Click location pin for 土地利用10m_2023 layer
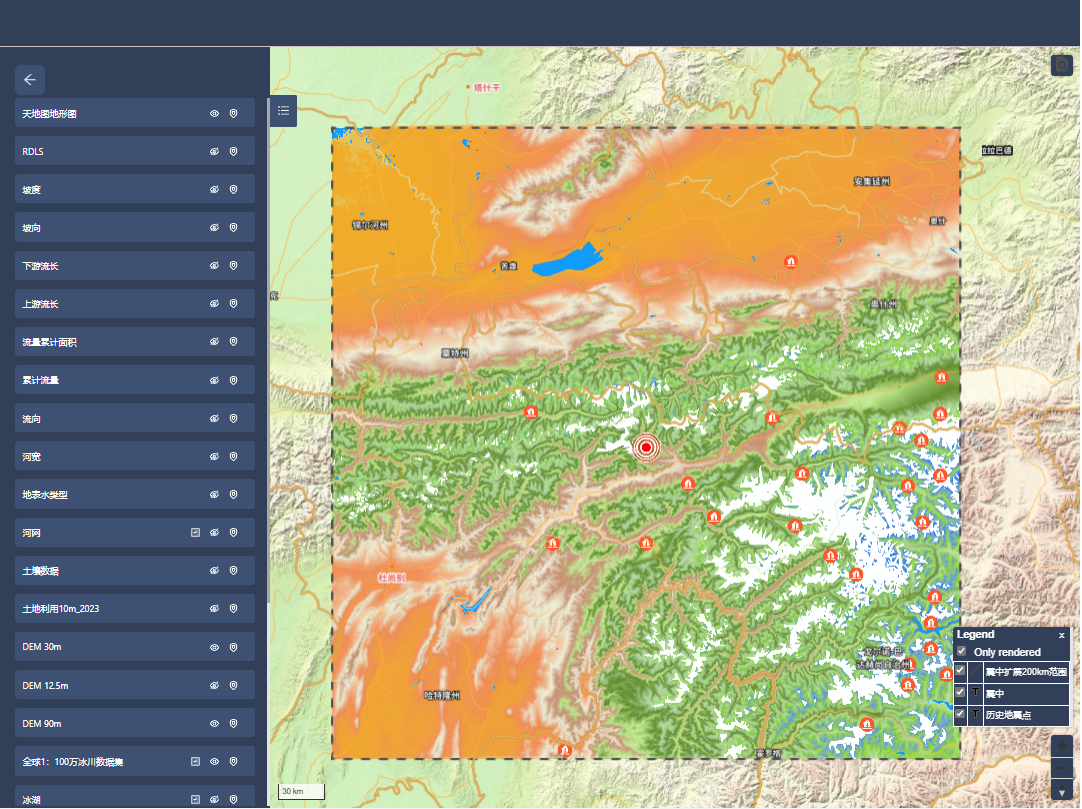 tap(234, 608)
